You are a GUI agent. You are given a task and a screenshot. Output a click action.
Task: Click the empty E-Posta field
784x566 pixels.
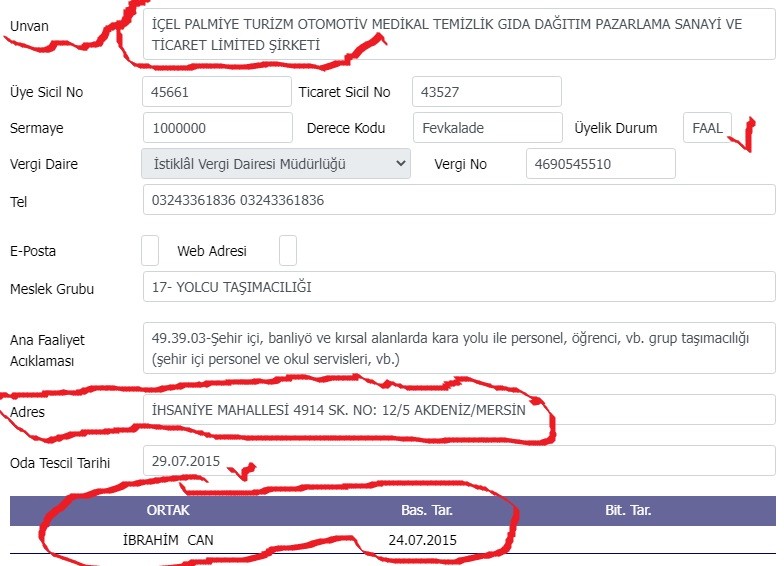point(150,250)
